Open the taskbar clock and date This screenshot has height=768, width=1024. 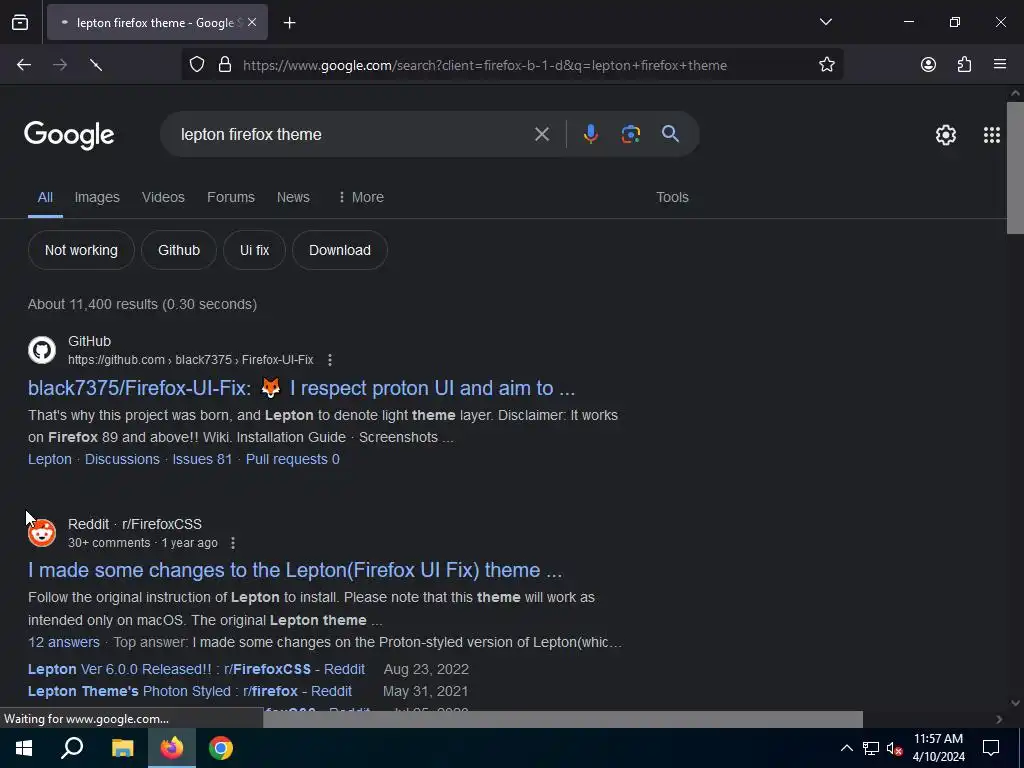pyautogui.click(x=938, y=748)
